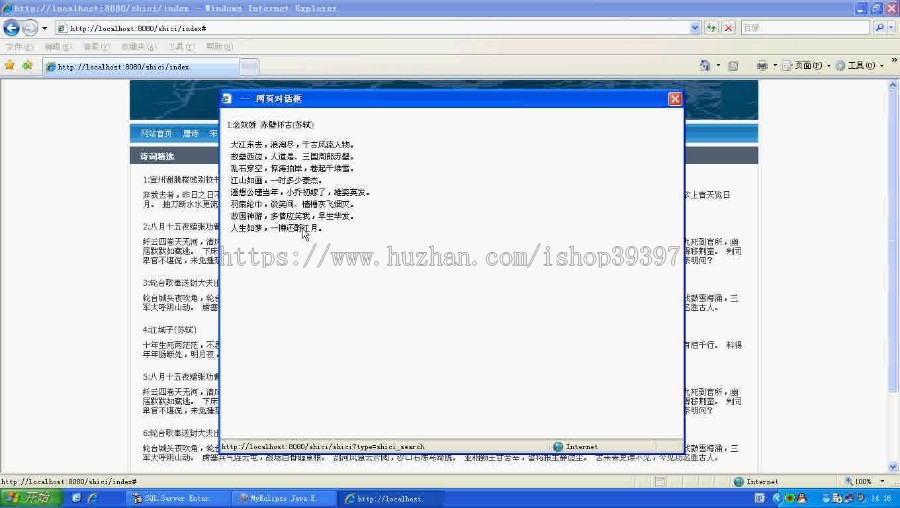Open the Print dropdown arrow
Image resolution: width=900 pixels, height=508 pixels.
[x=775, y=65]
